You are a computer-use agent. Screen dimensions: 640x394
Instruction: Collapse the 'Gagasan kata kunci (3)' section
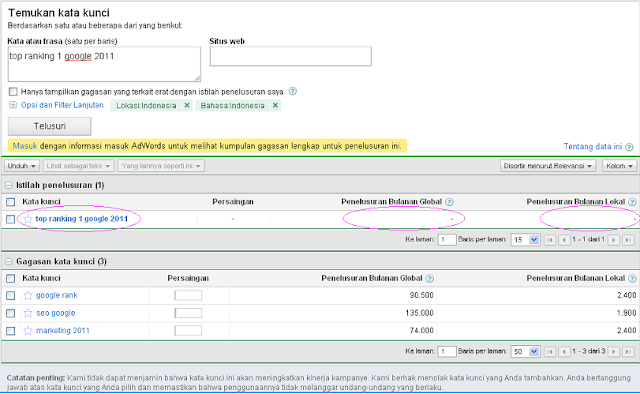tap(9, 262)
